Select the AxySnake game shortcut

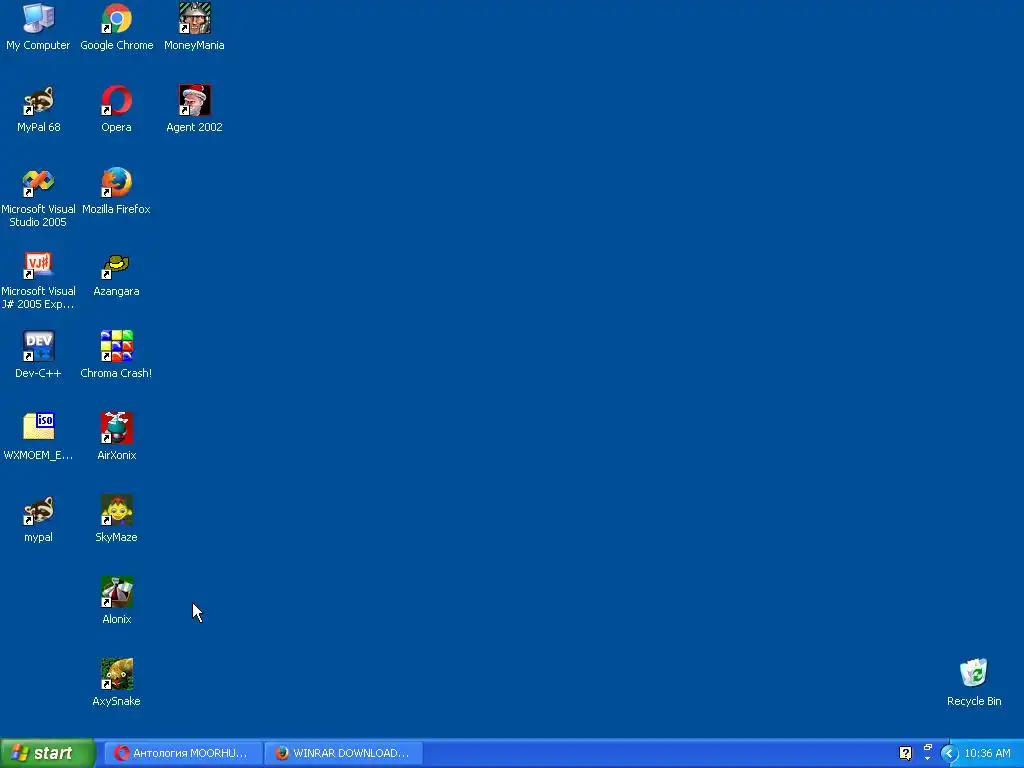pos(116,683)
